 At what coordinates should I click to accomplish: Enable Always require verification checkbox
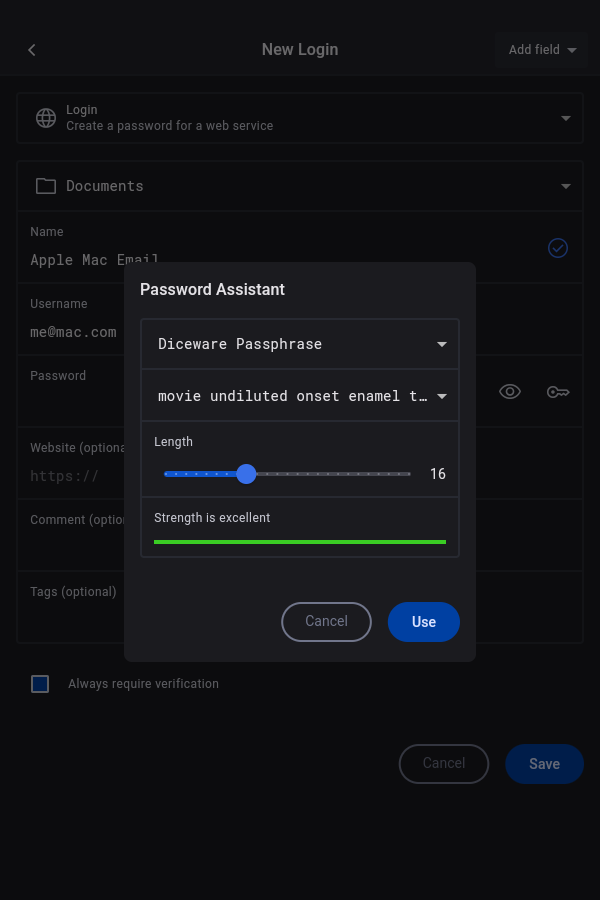click(x=40, y=684)
